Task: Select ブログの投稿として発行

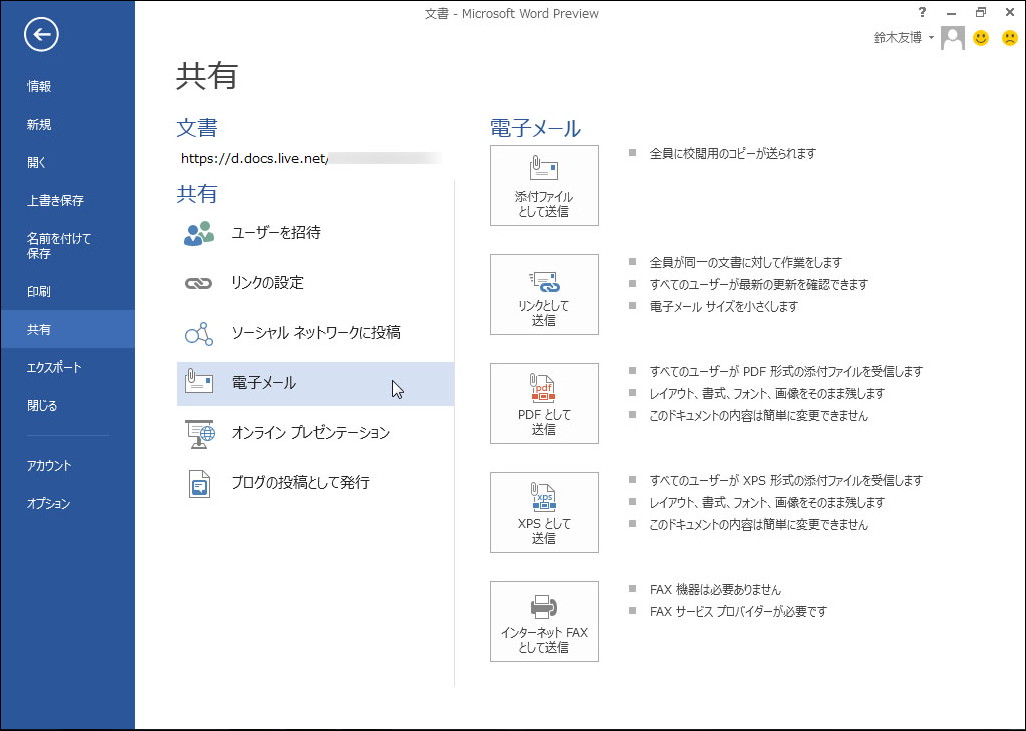Action: pos(315,483)
